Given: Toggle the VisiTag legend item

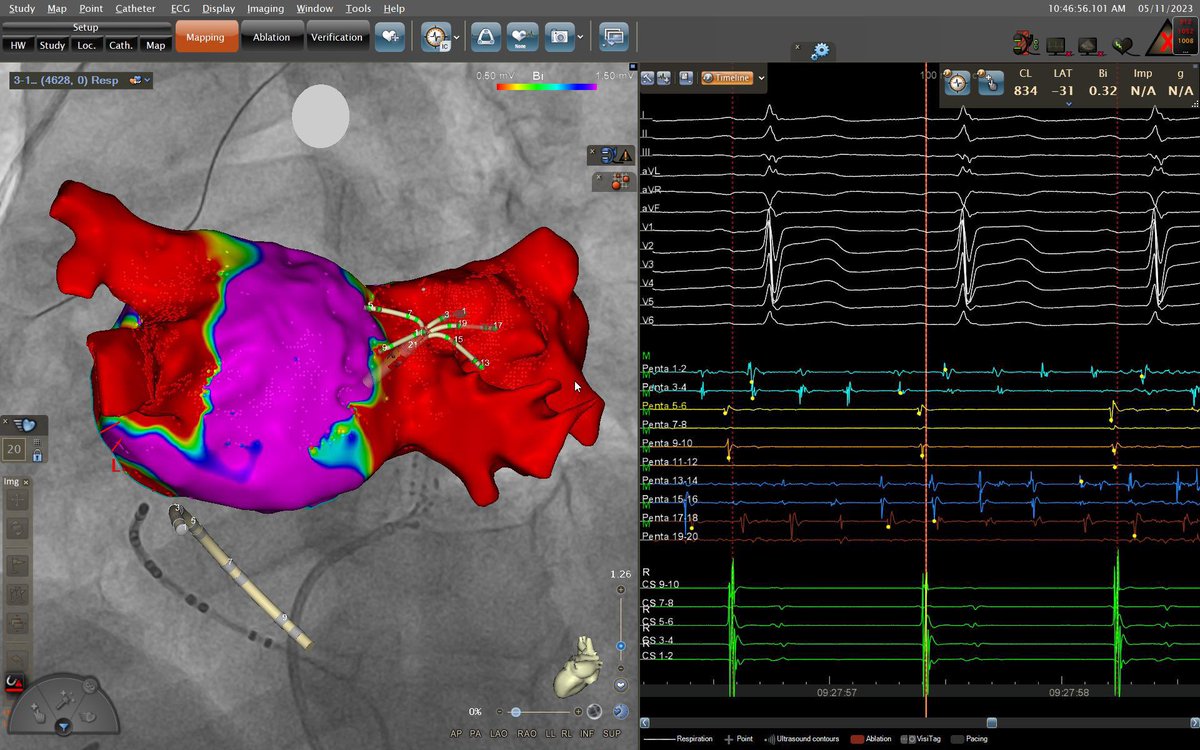Looking at the screenshot, I should click(x=922, y=739).
